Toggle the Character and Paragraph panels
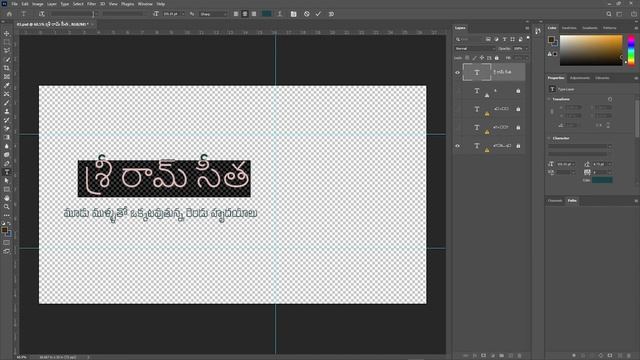The image size is (640, 360). 293,14
